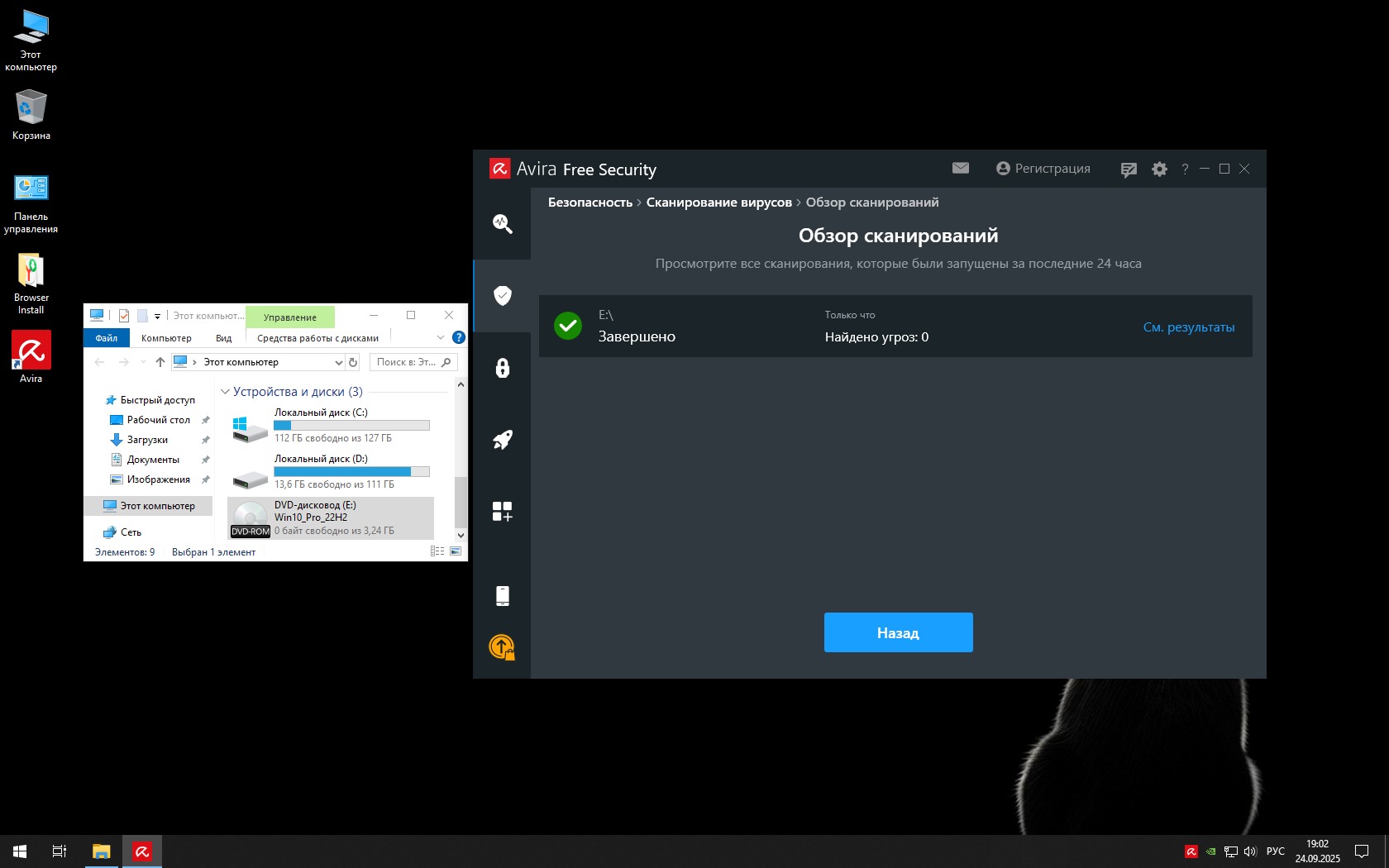
Task: Expand the Explorer ribbon with the chevron
Action: tap(441, 337)
